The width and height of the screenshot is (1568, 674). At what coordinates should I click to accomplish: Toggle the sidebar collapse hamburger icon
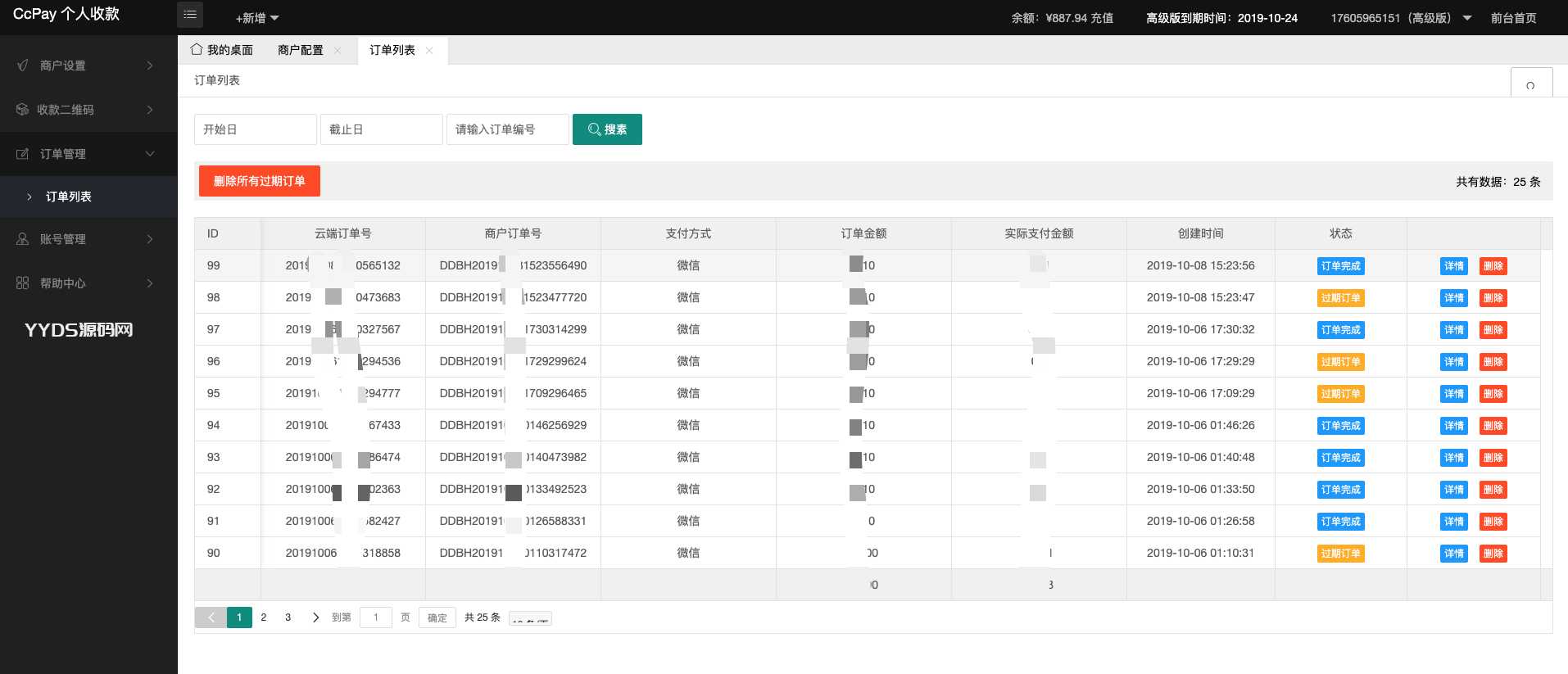[x=190, y=15]
